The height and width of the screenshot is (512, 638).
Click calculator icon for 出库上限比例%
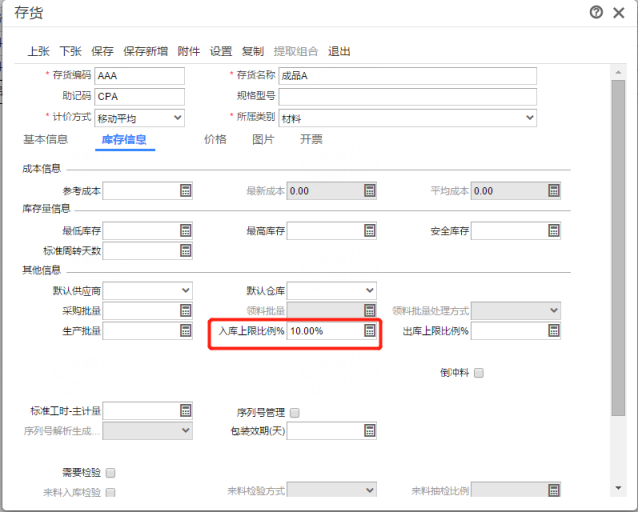(554, 331)
